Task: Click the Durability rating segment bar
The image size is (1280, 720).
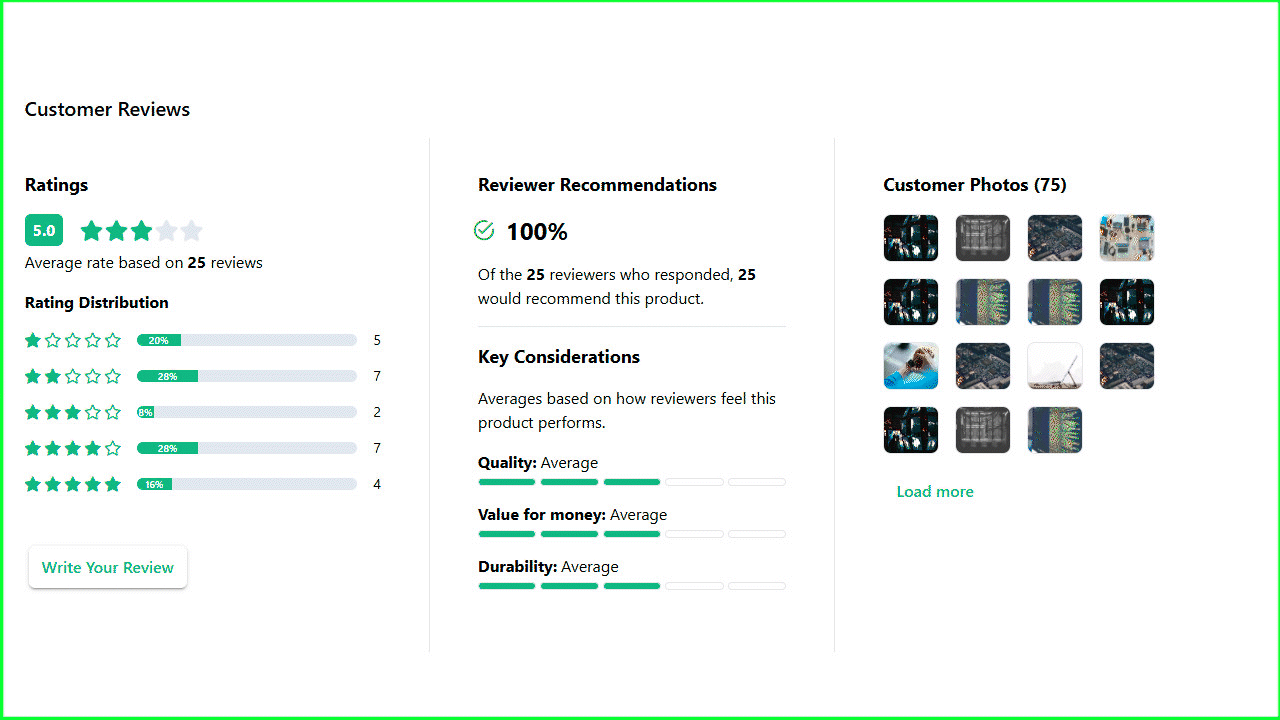Action: [632, 586]
